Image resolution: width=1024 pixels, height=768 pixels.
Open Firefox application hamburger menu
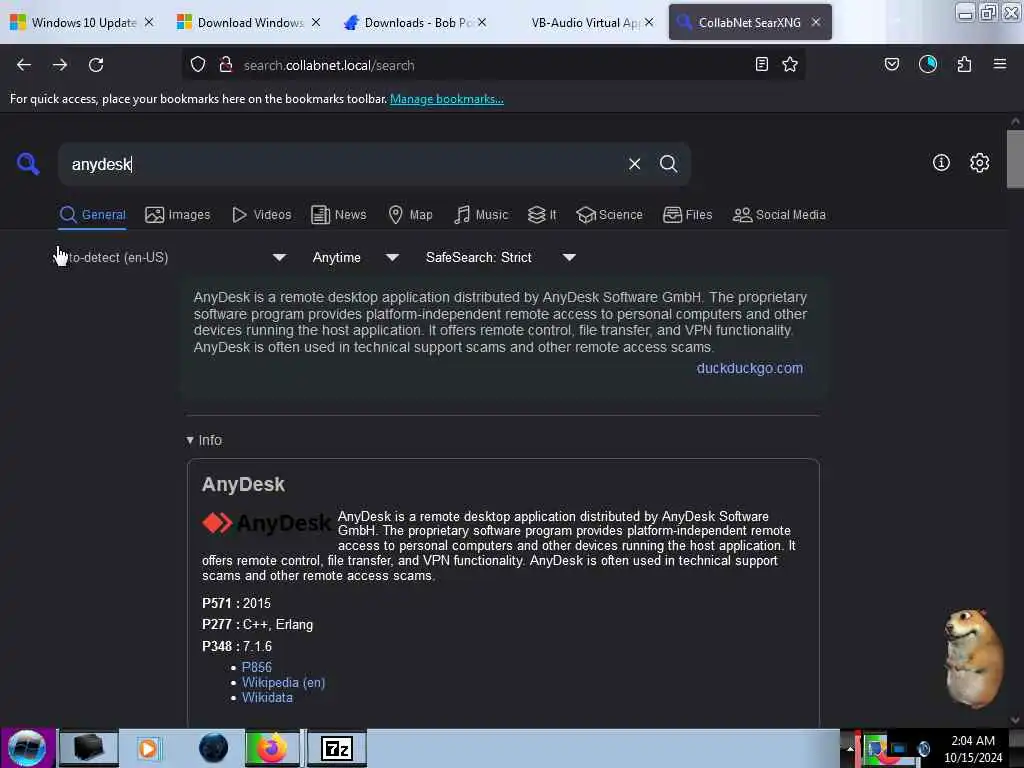click(1000, 64)
